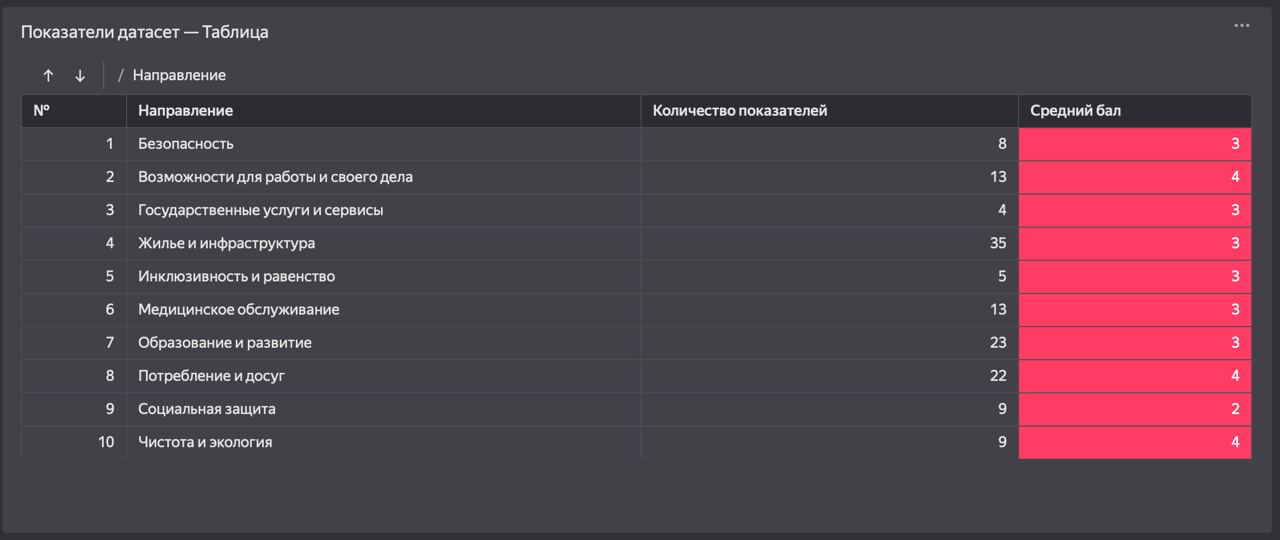The height and width of the screenshot is (540, 1280).
Task: Click the widget title Показатели датасет — Таблица
Action: [145, 32]
